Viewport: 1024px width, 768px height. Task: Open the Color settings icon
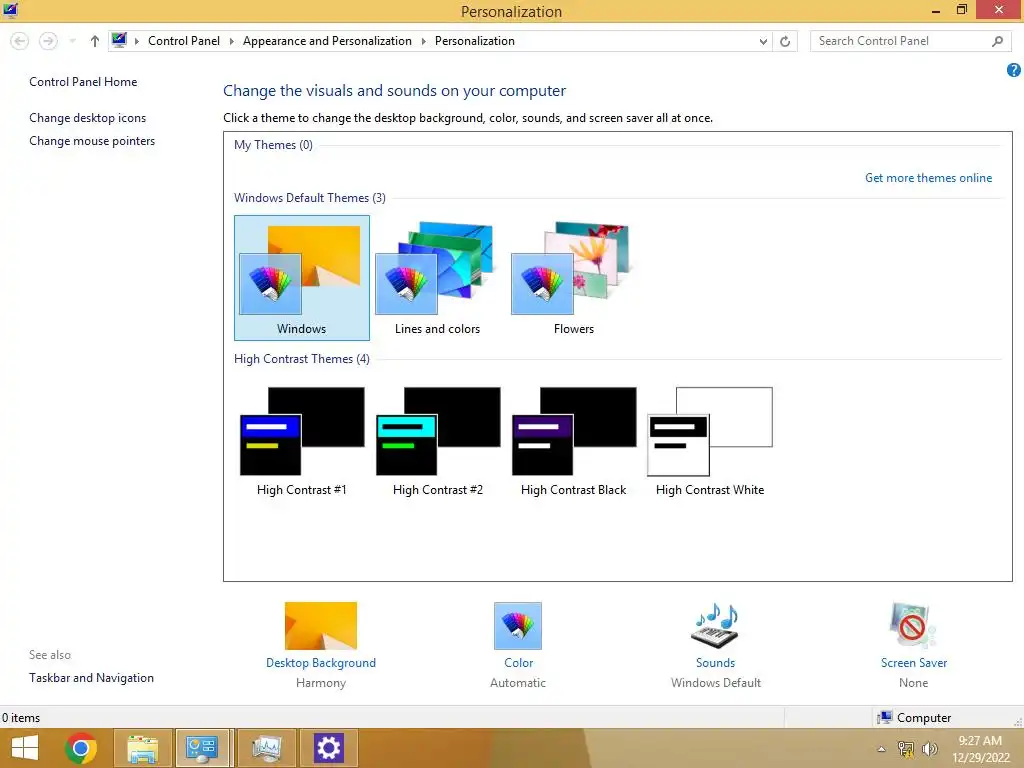518,626
